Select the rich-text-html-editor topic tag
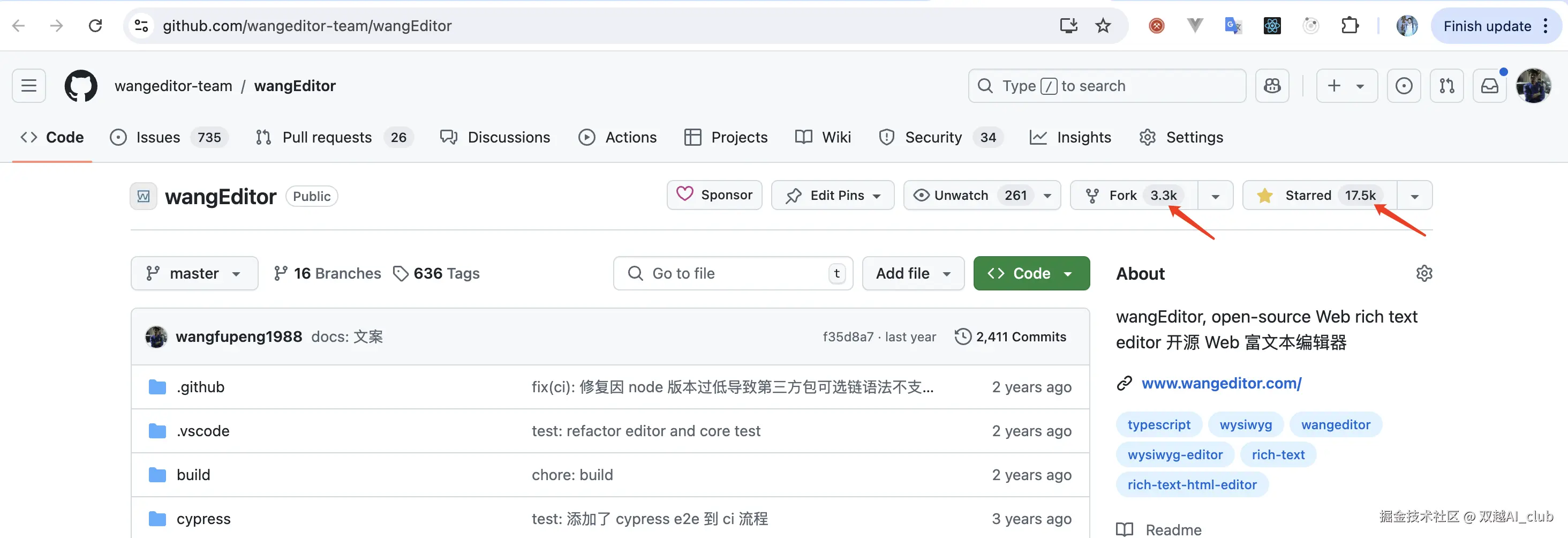The width and height of the screenshot is (1568, 538). click(x=1192, y=484)
